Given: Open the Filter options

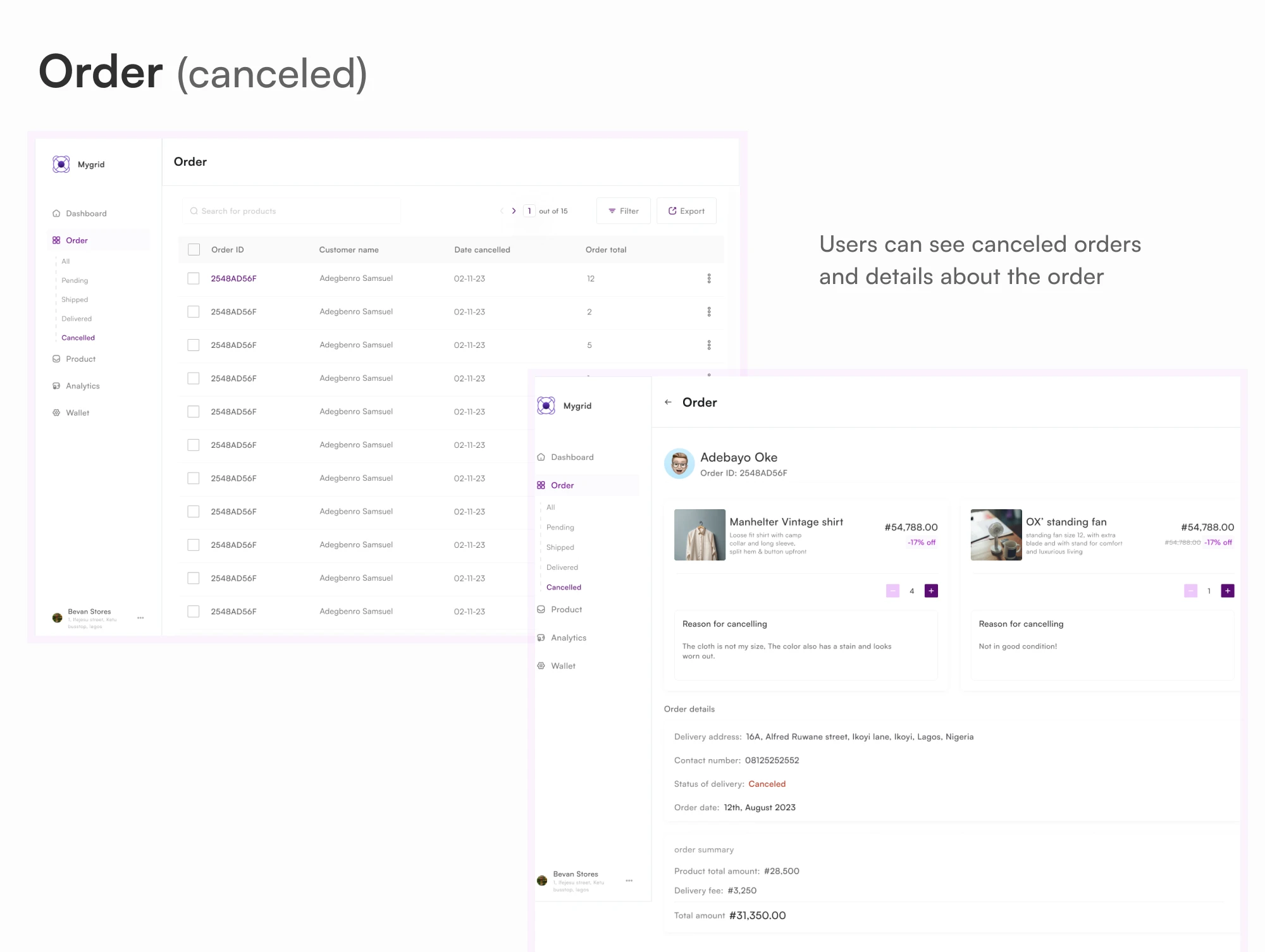Looking at the screenshot, I should coord(624,211).
